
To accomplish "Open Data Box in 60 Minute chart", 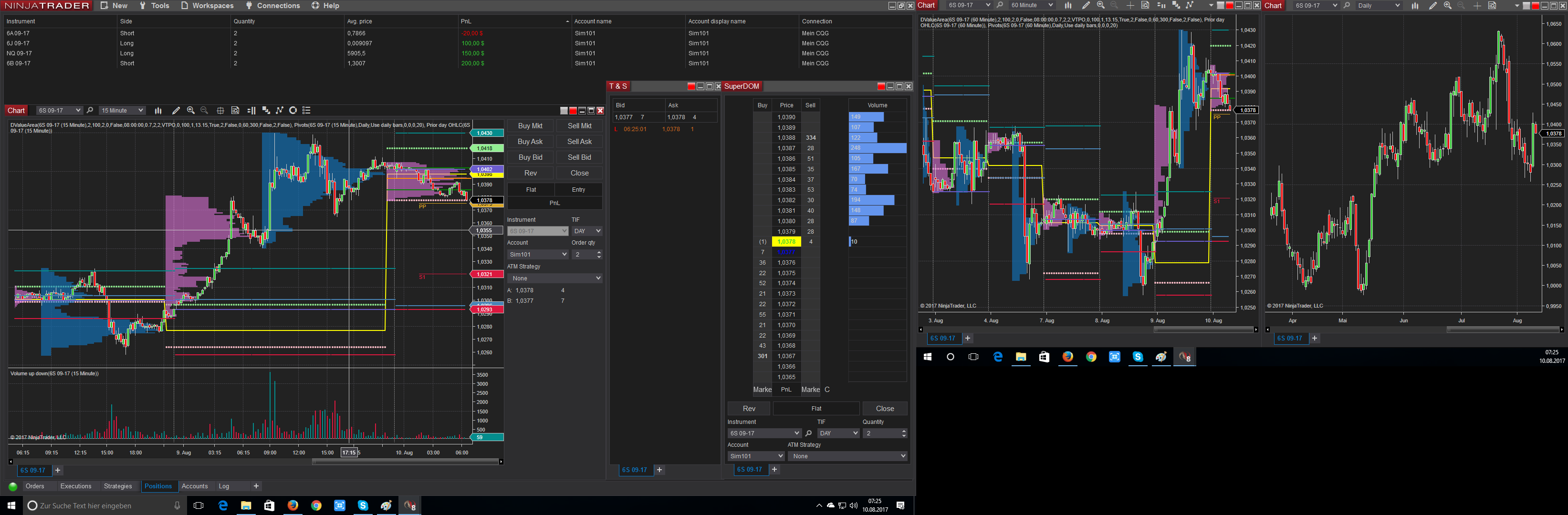I will coord(1145,5).
